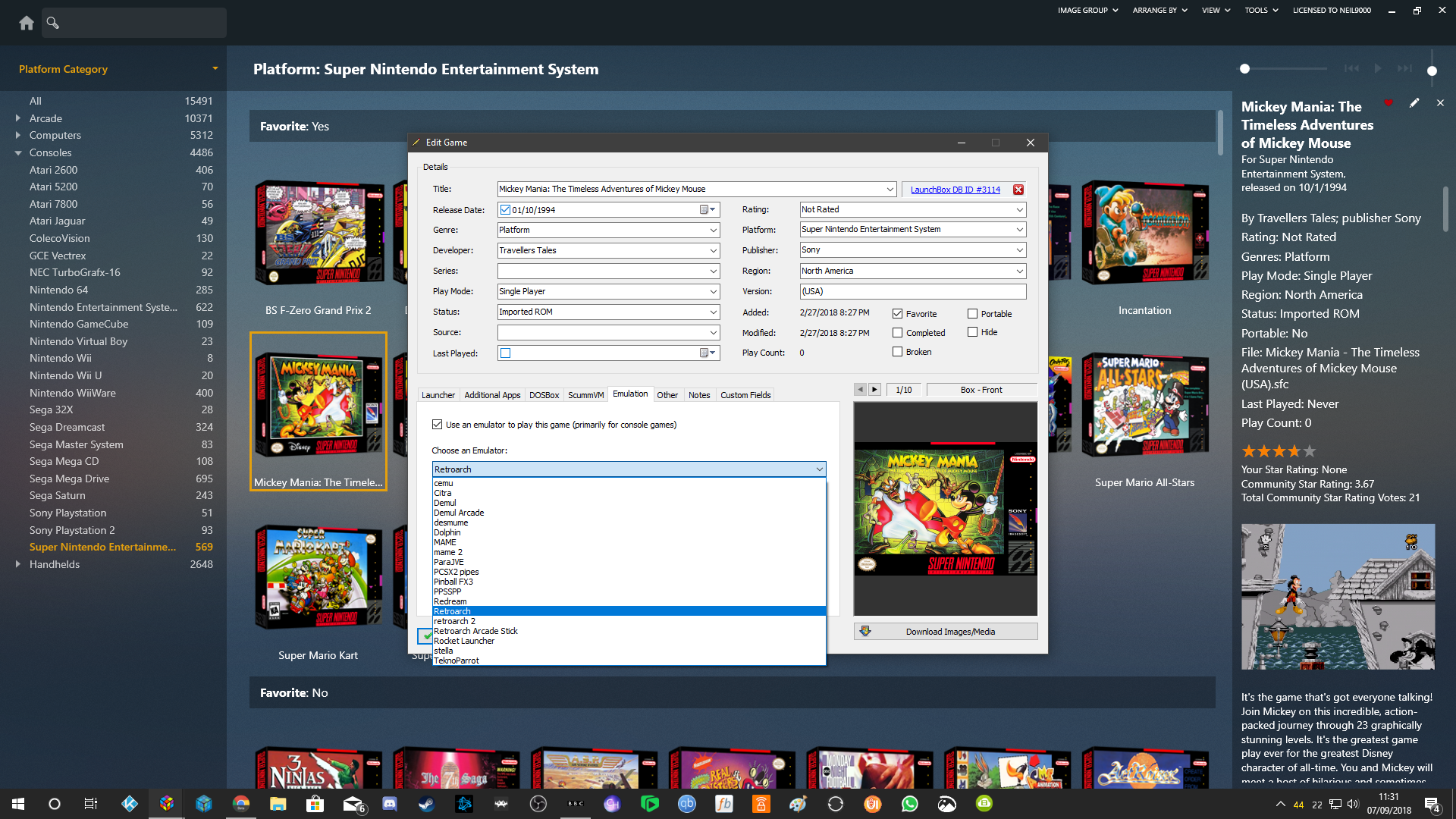Screen dimensions: 1456x819
Task: Go to the LaunchBox home icon
Action: (27, 23)
